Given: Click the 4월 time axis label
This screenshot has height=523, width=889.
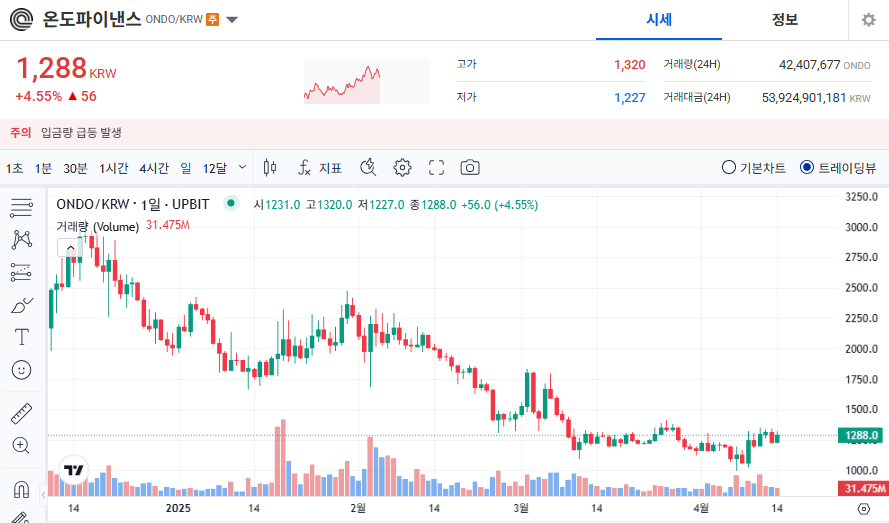Looking at the screenshot, I should click(x=701, y=508).
